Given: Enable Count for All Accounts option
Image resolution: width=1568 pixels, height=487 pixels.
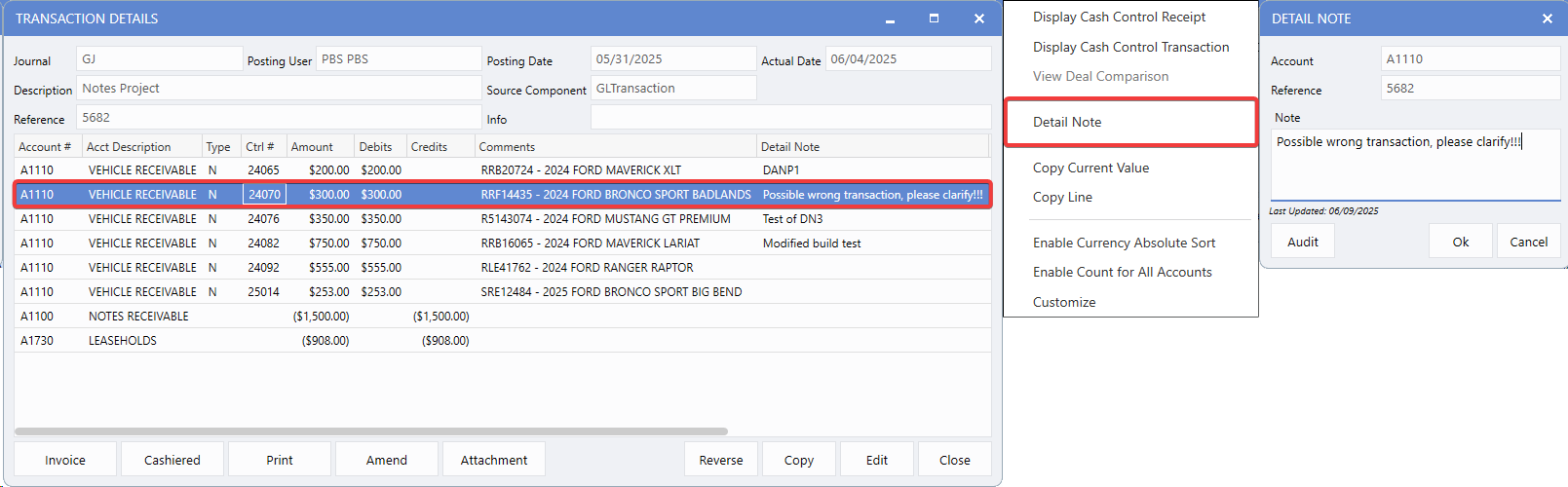Looking at the screenshot, I should [1122, 272].
